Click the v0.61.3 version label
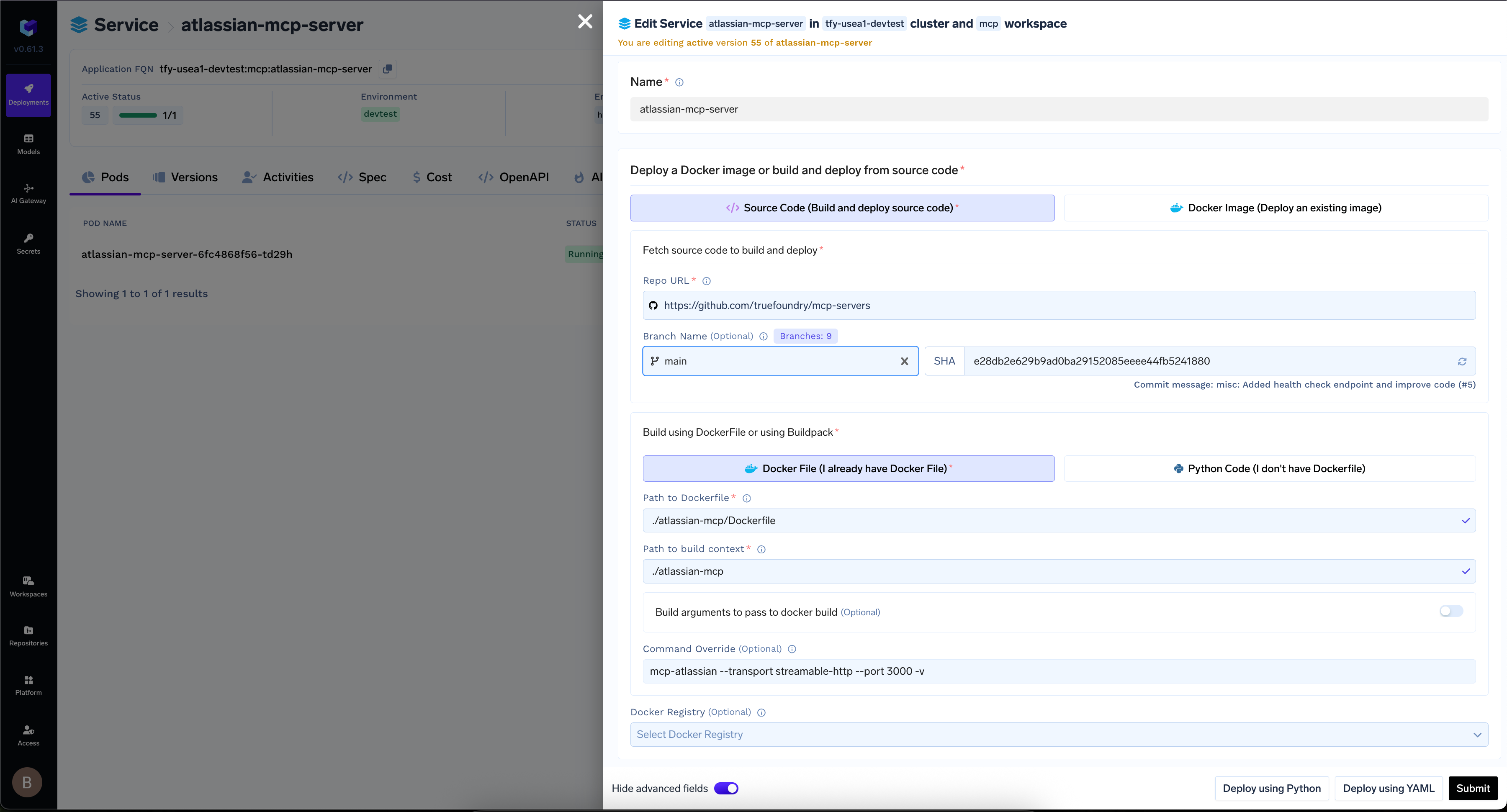The width and height of the screenshot is (1507, 812). (28, 49)
